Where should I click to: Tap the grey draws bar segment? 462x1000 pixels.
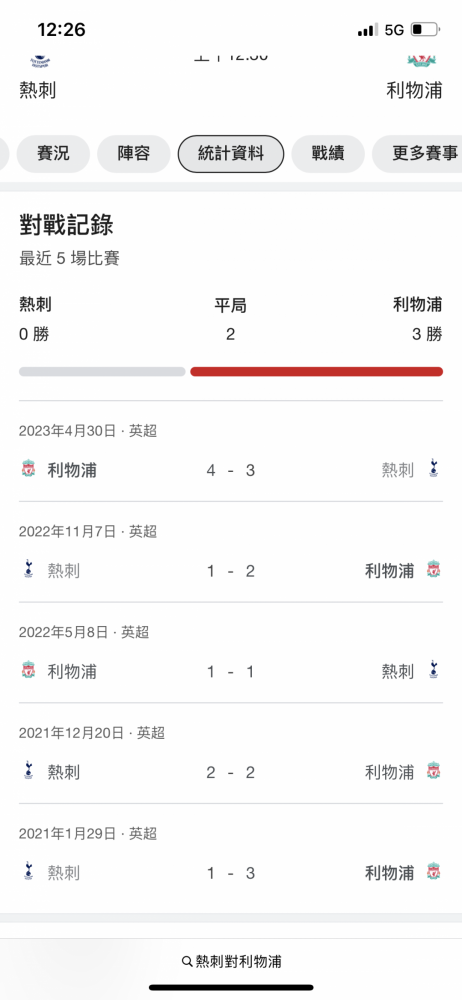102,372
